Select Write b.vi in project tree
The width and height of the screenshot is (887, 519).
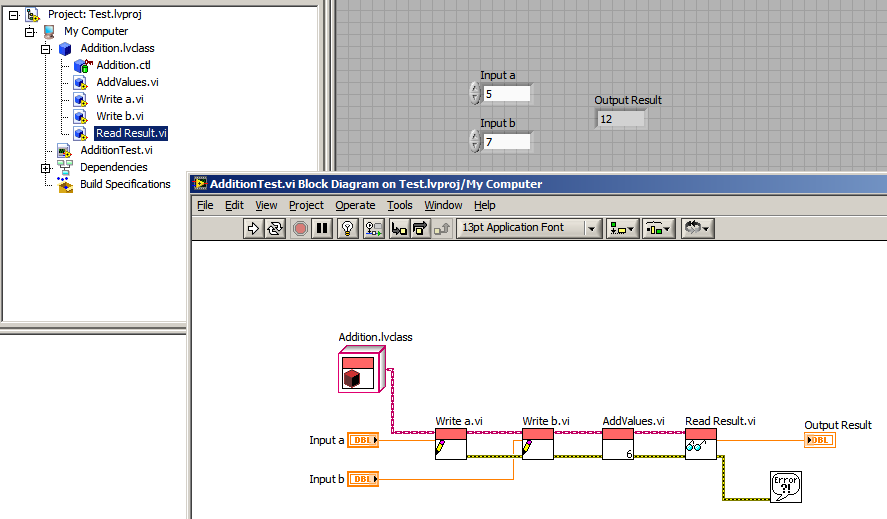coord(120,116)
